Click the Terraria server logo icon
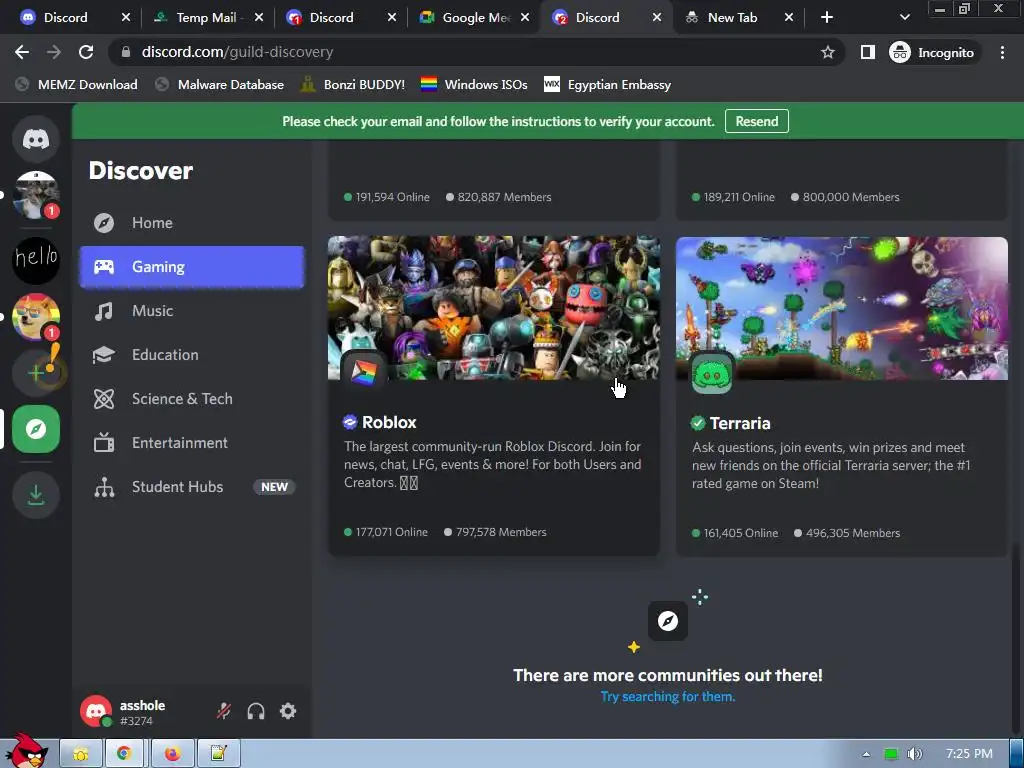The image size is (1024, 768). (x=712, y=373)
